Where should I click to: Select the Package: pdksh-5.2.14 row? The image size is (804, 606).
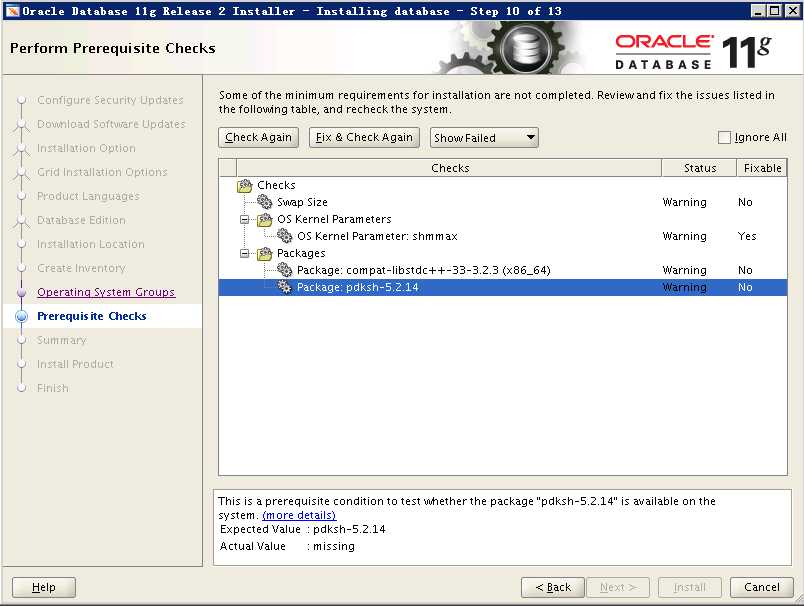coord(503,287)
